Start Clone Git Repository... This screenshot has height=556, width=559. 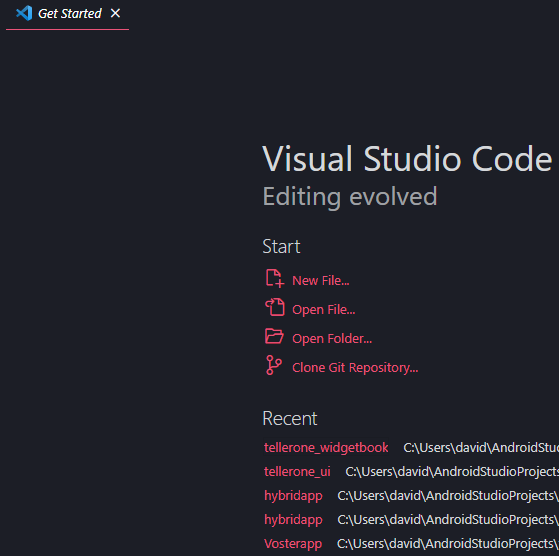[x=355, y=367]
